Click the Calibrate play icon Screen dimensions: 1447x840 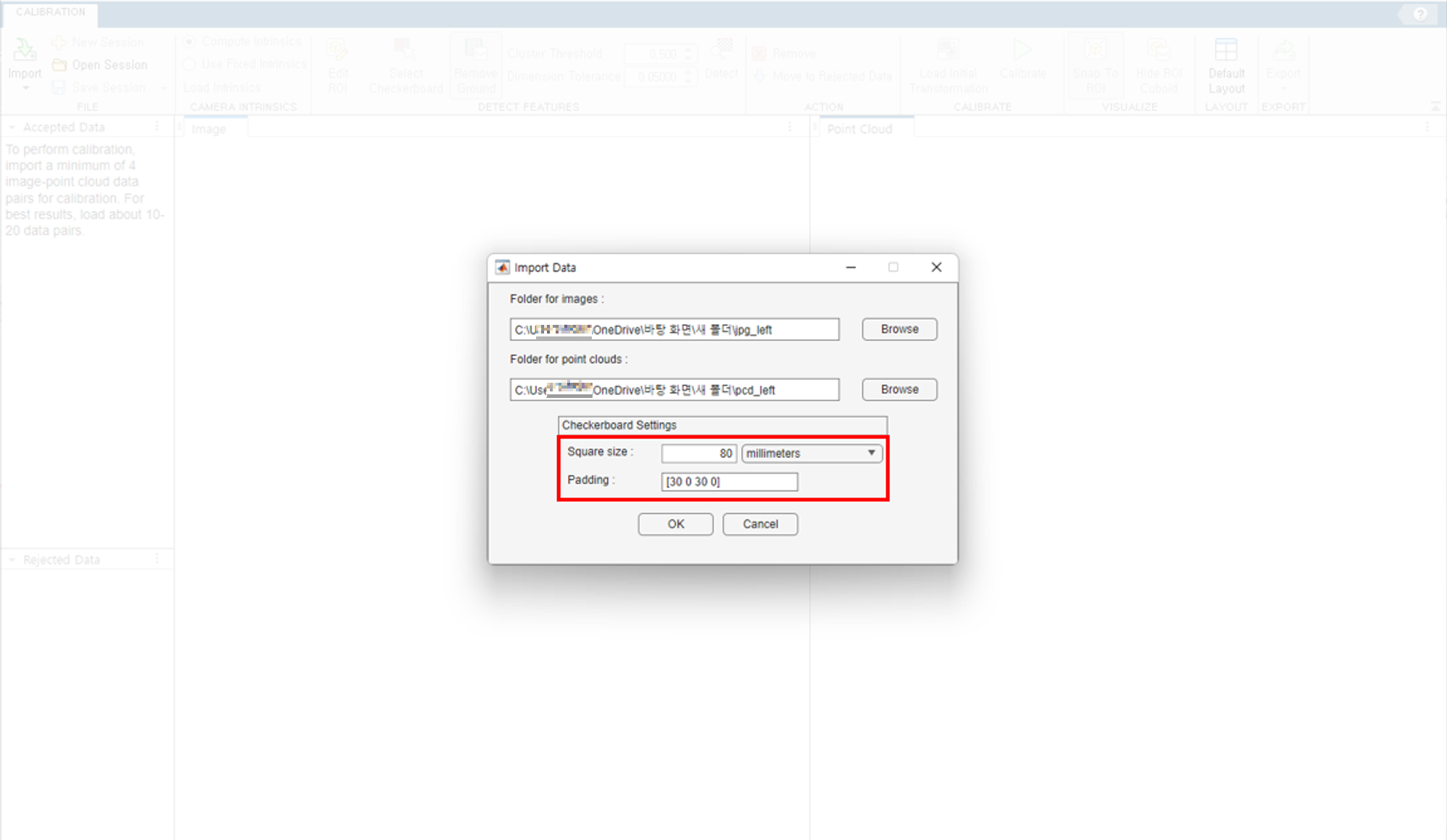click(1022, 51)
